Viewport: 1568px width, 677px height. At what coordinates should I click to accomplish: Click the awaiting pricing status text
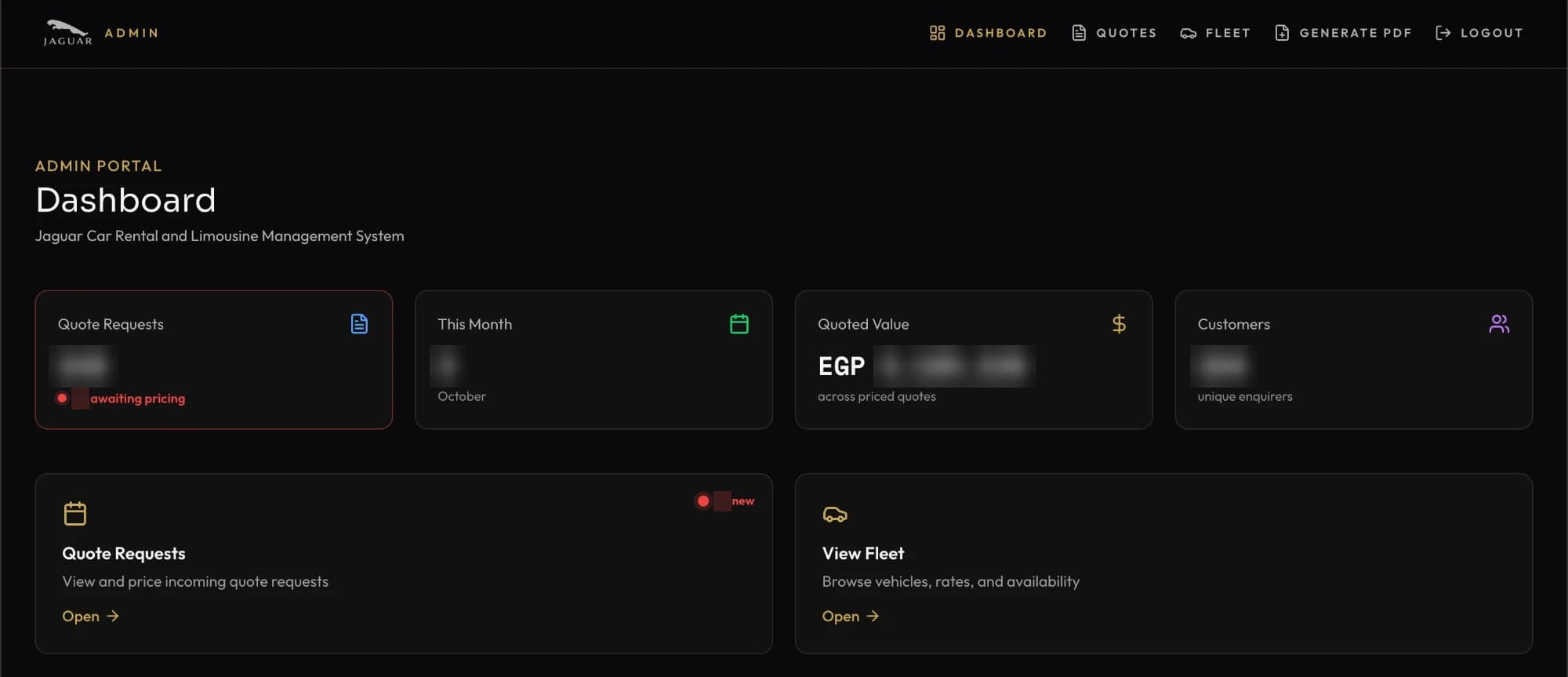pos(138,399)
